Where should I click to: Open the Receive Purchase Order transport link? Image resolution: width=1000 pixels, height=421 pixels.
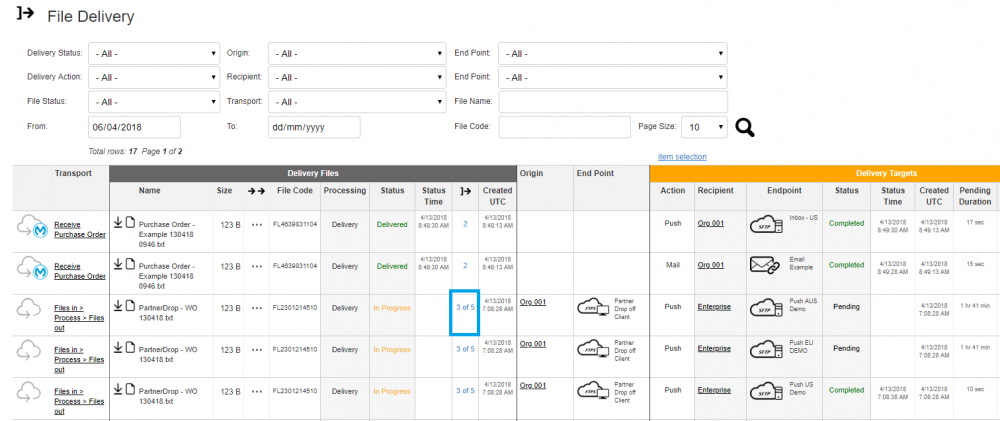pyautogui.click(x=80, y=229)
